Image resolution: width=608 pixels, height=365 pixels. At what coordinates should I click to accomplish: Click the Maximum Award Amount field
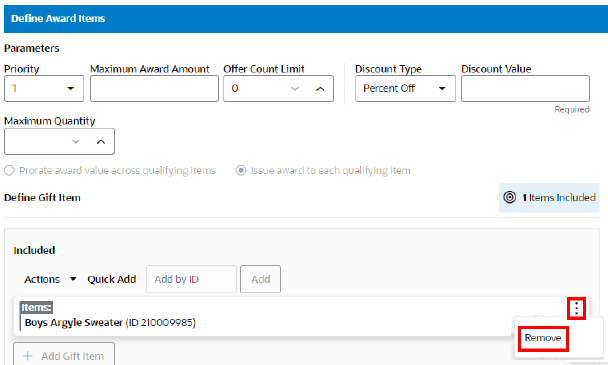pyautogui.click(x=154, y=88)
